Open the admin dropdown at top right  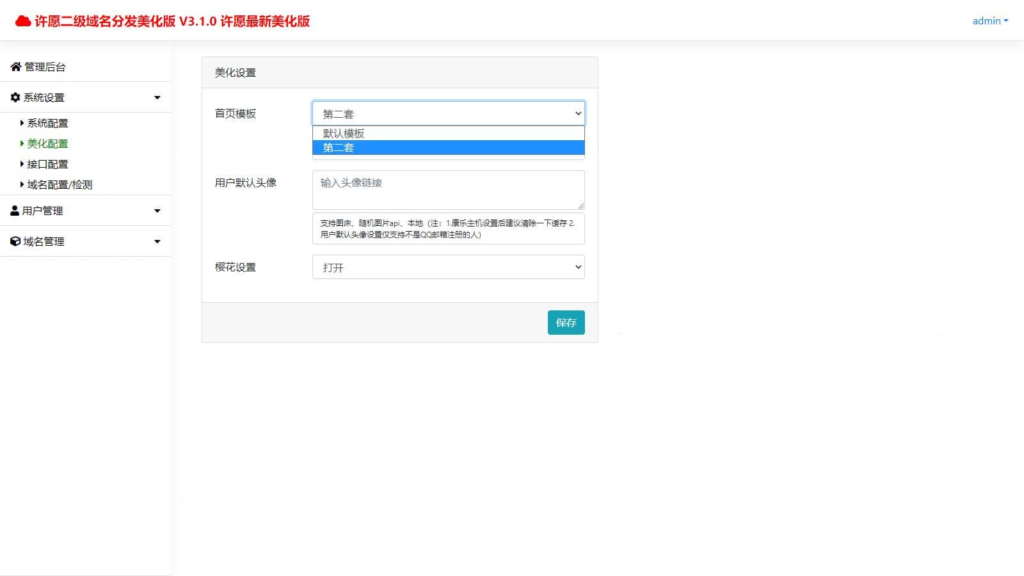point(988,19)
